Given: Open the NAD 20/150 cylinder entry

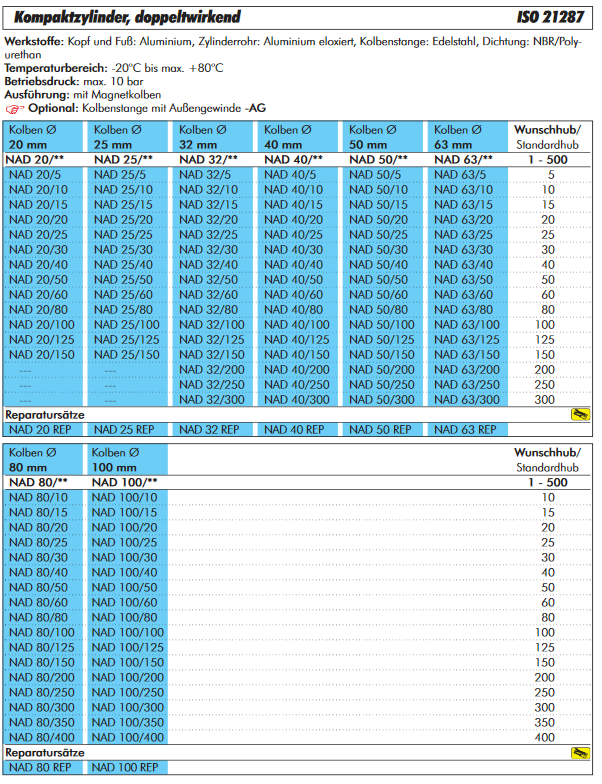Looking at the screenshot, I should coord(41,355).
